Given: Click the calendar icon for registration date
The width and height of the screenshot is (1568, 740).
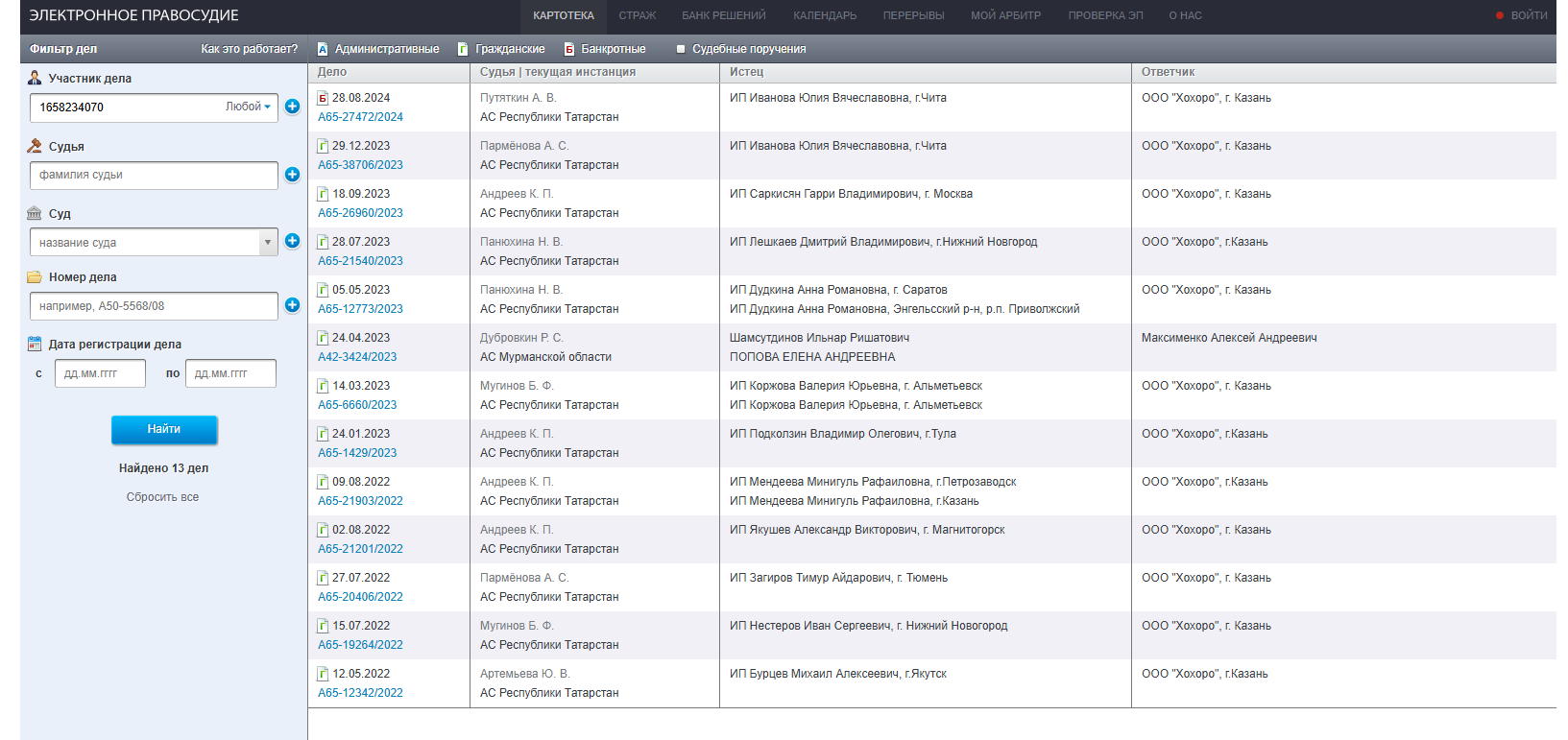Looking at the screenshot, I should tap(35, 344).
